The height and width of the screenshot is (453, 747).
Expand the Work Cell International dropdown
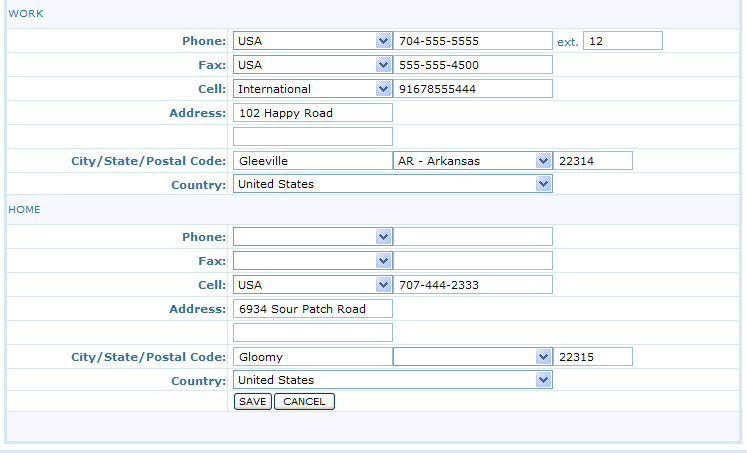(312, 89)
